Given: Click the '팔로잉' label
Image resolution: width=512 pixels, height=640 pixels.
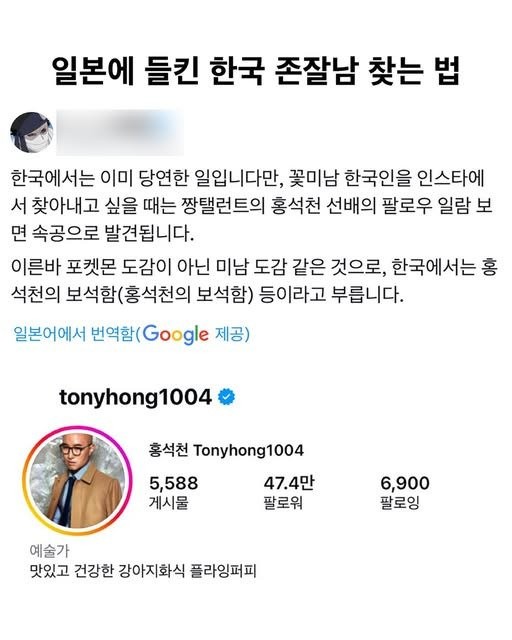Looking at the screenshot, I should click(x=400, y=503).
